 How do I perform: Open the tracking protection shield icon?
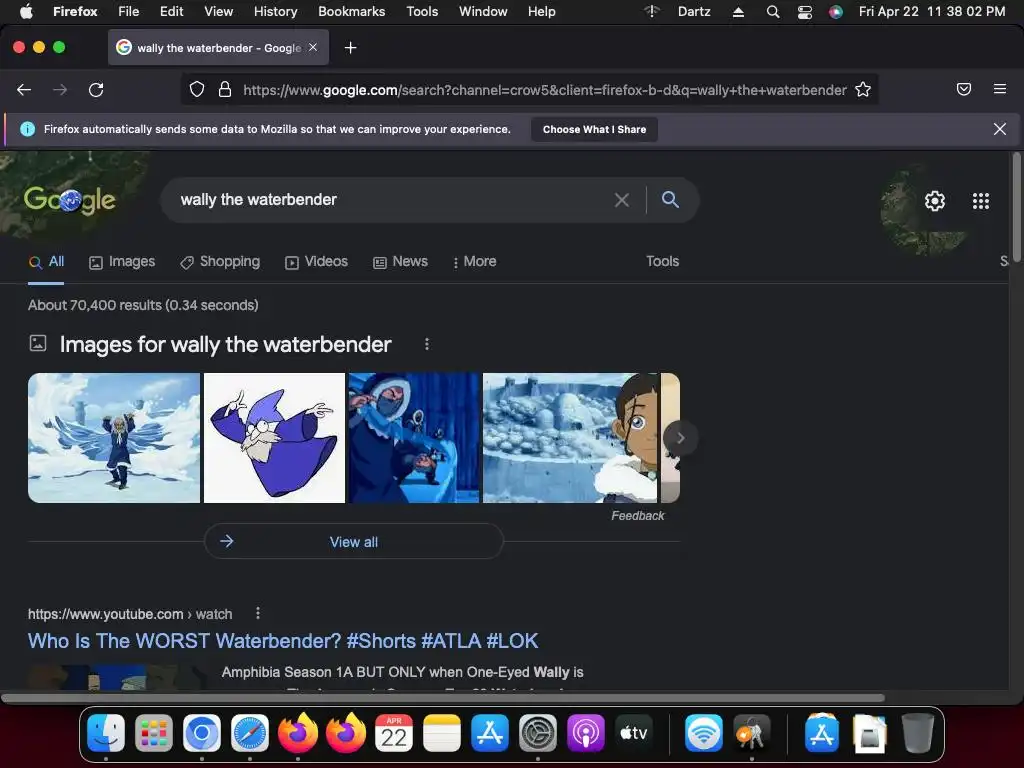pyautogui.click(x=197, y=89)
